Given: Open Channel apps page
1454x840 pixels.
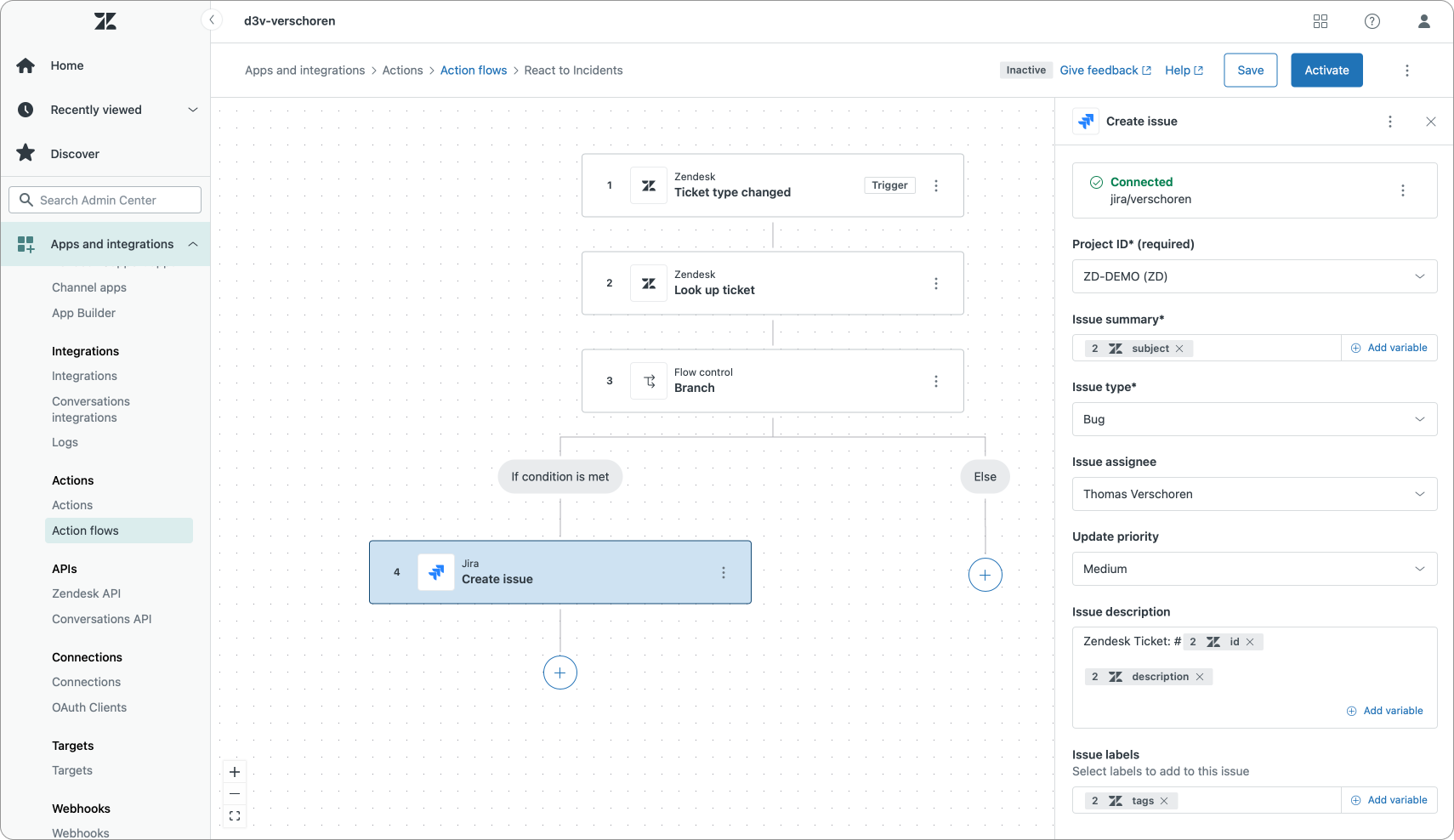Looking at the screenshot, I should pyautogui.click(x=89, y=287).
